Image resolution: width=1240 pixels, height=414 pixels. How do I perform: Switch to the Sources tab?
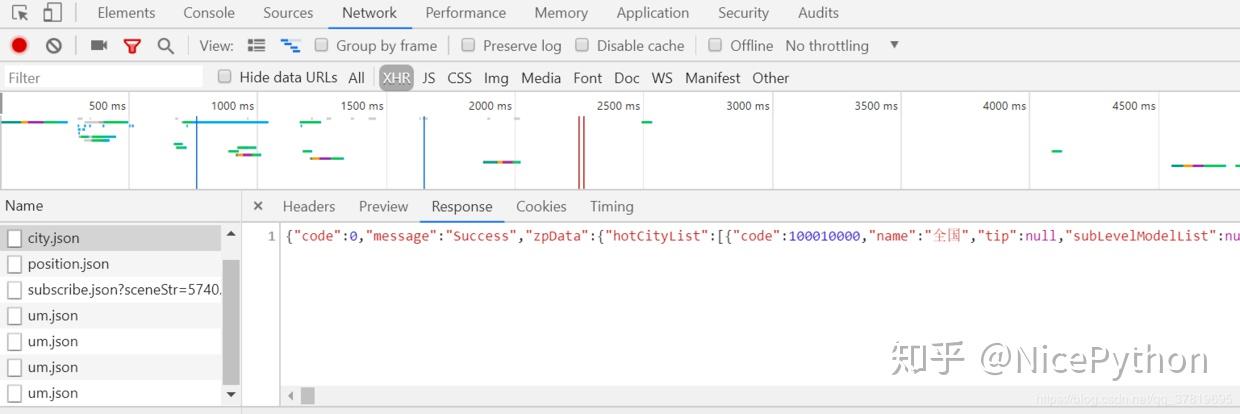[x=288, y=13]
